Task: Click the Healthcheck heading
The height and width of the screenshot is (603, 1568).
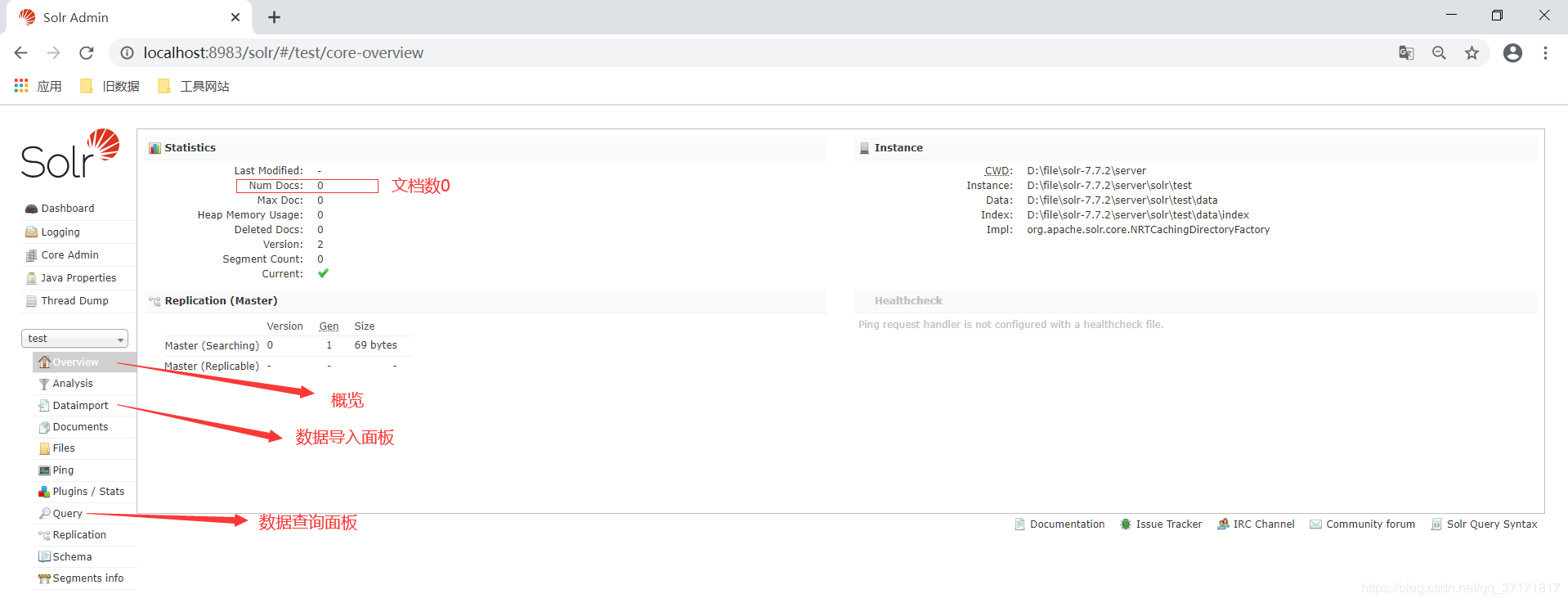Action: point(907,301)
